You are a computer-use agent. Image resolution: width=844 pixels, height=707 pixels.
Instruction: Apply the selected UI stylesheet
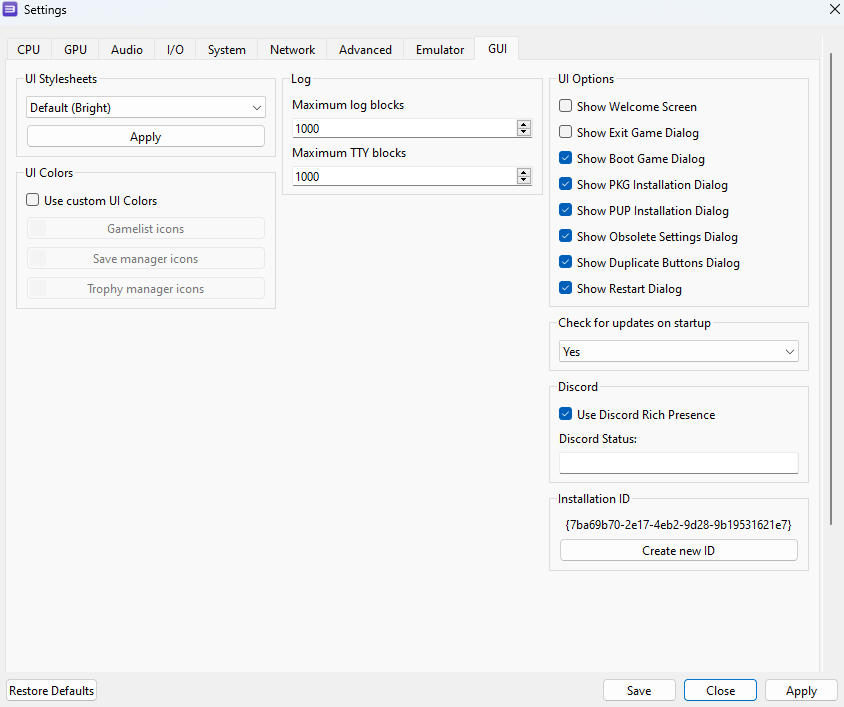click(146, 137)
